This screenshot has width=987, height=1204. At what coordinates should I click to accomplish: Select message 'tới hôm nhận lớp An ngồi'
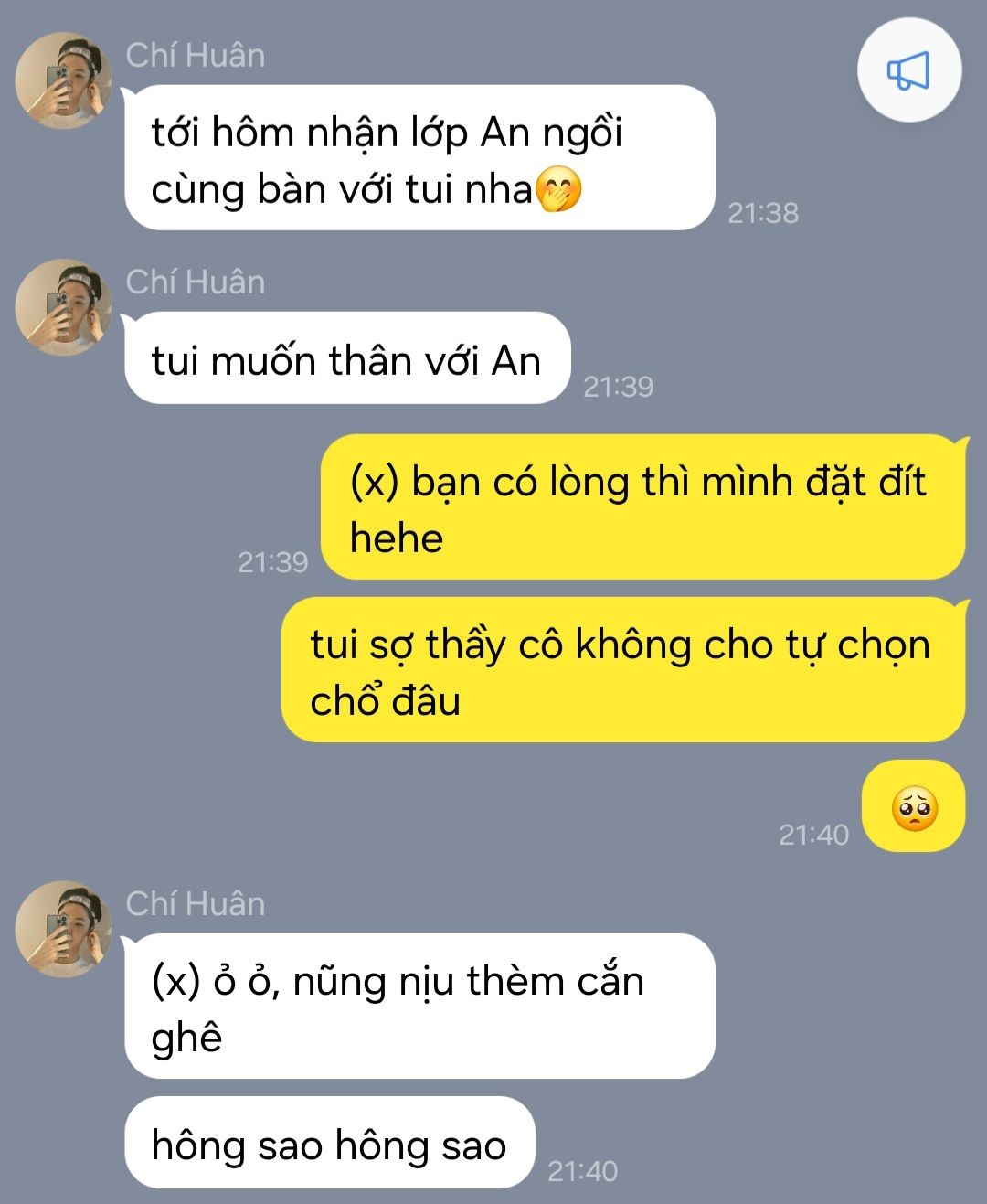(419, 157)
